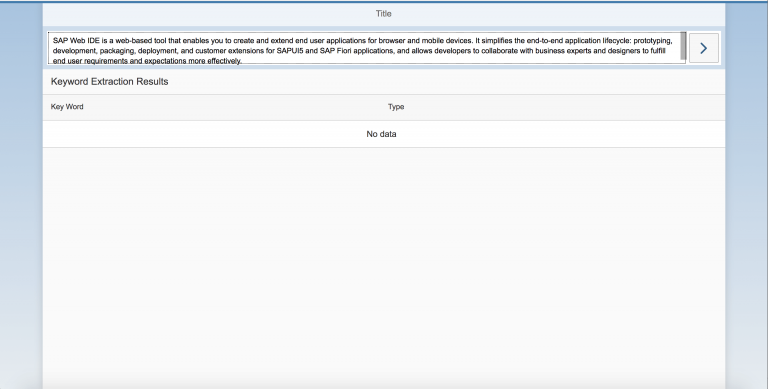
Task: Click the word deployment in text area
Action: click(158, 51)
